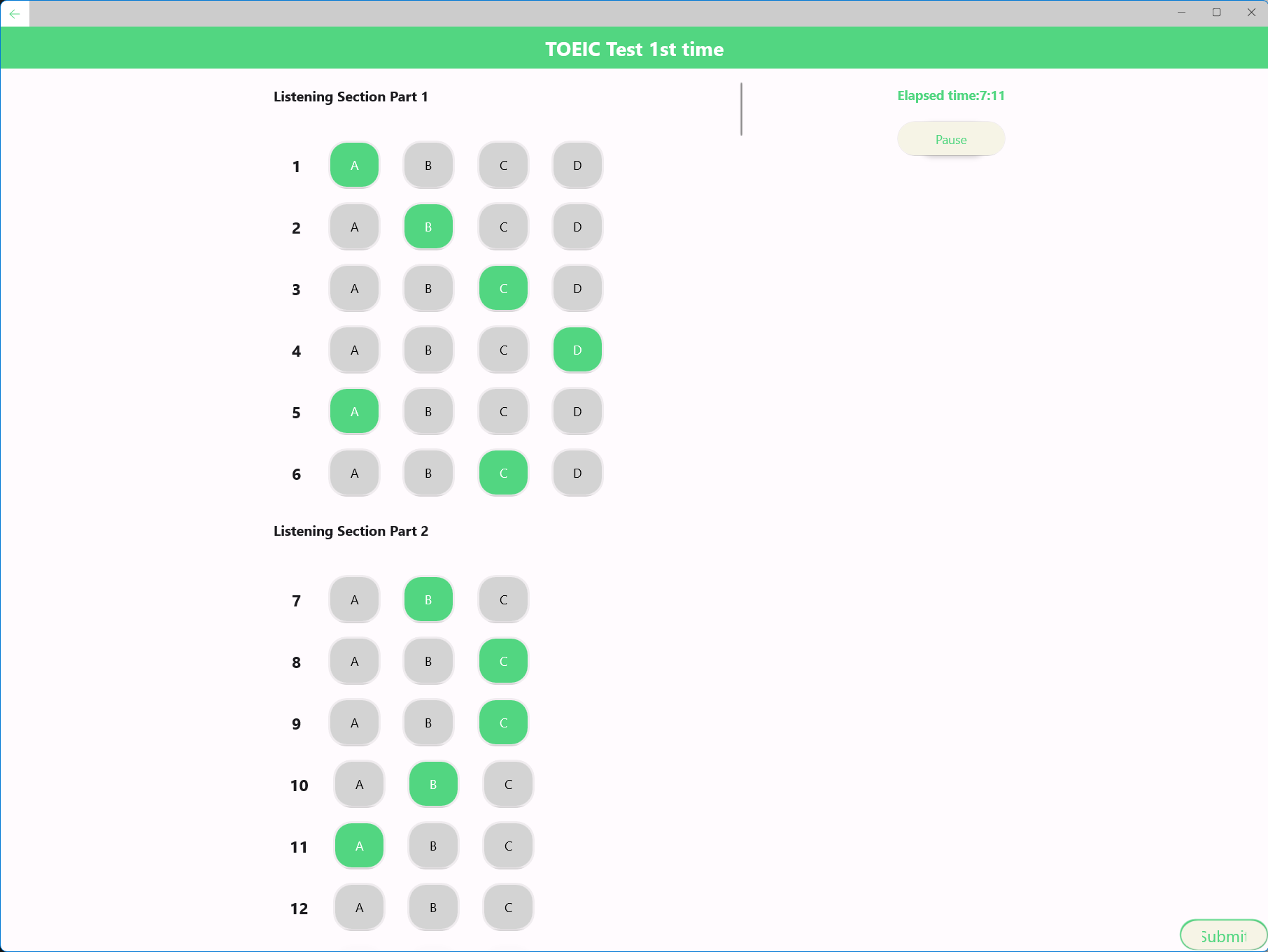Close the TOEIC test window

1251,13
